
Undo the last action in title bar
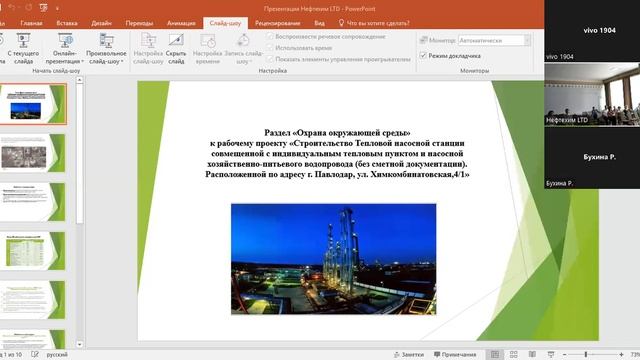point(12,7)
